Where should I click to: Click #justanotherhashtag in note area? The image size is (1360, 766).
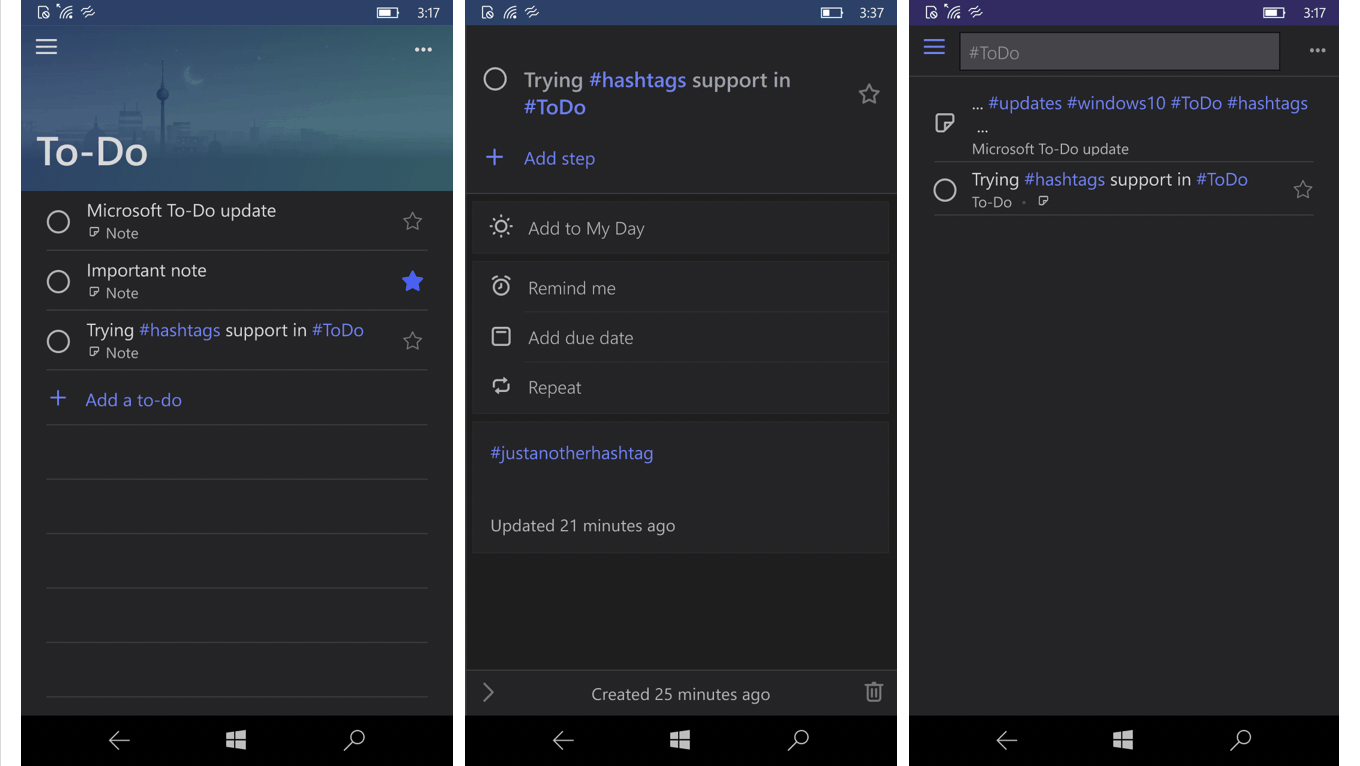(571, 453)
